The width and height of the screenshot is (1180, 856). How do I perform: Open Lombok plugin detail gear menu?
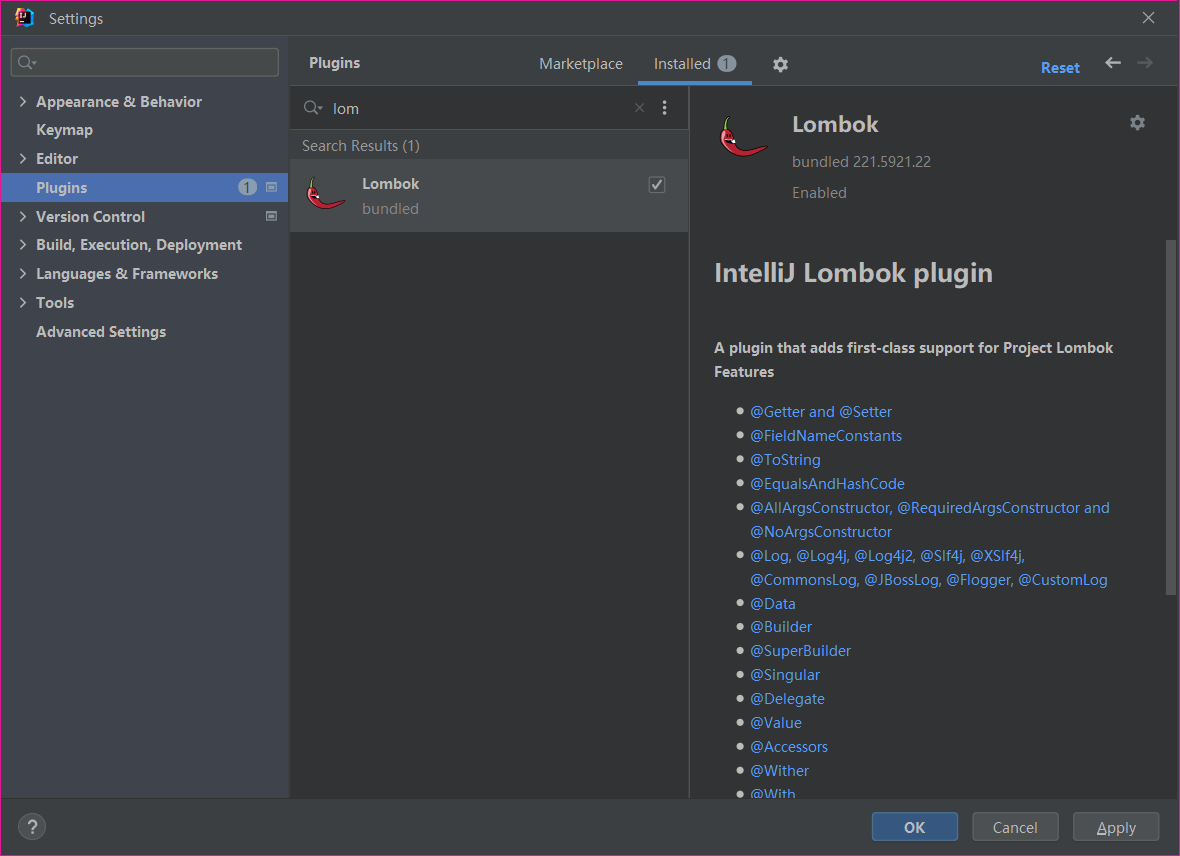[x=1137, y=123]
